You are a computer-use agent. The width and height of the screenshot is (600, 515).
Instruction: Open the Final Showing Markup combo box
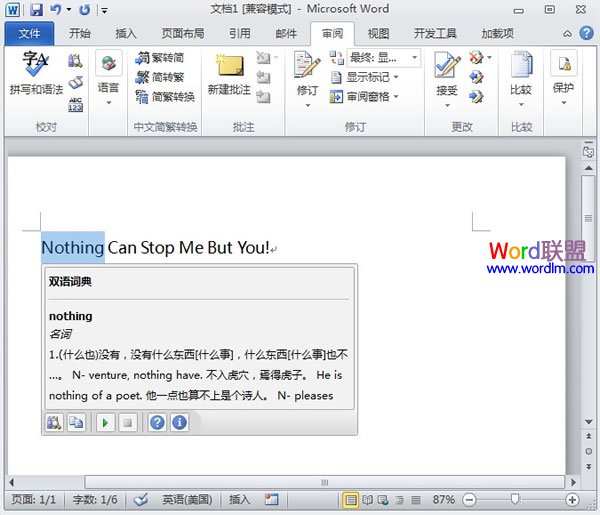[383, 58]
